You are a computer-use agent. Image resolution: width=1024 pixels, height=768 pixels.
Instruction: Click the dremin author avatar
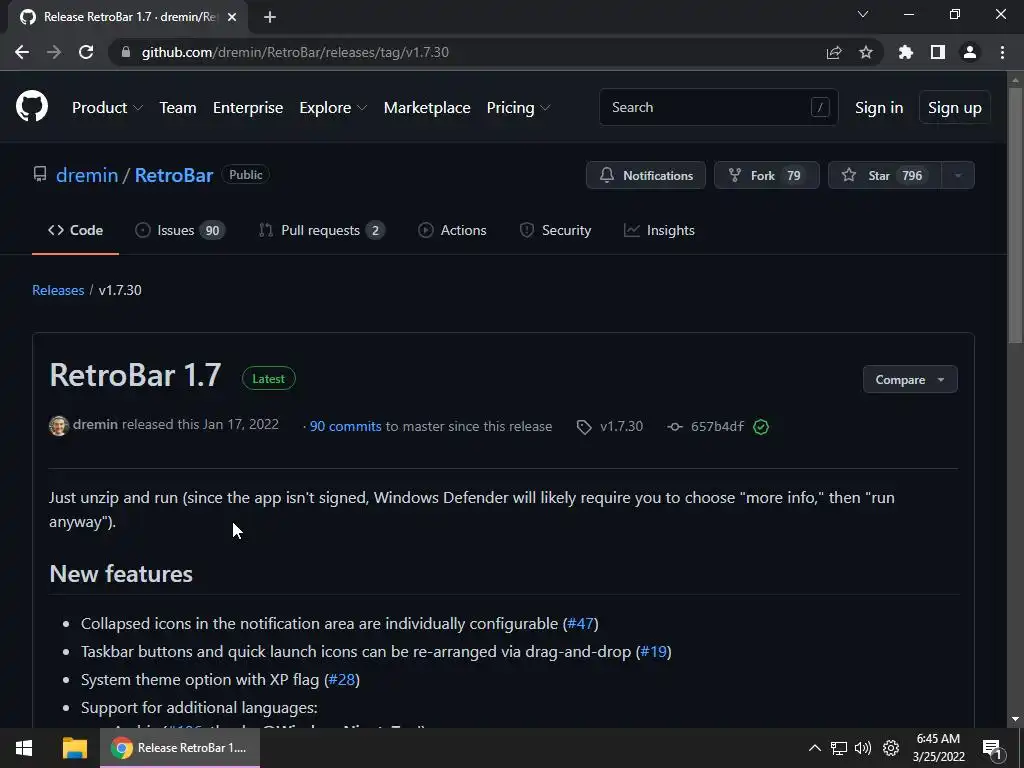point(59,426)
